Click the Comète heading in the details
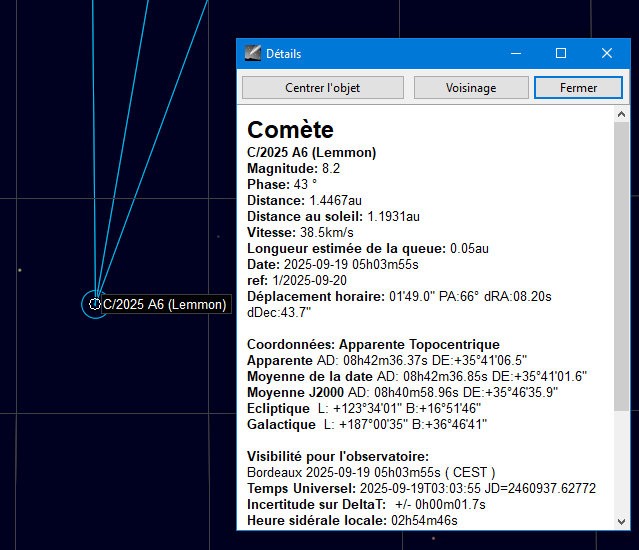Screen dimensions: 639x550 click(290, 130)
